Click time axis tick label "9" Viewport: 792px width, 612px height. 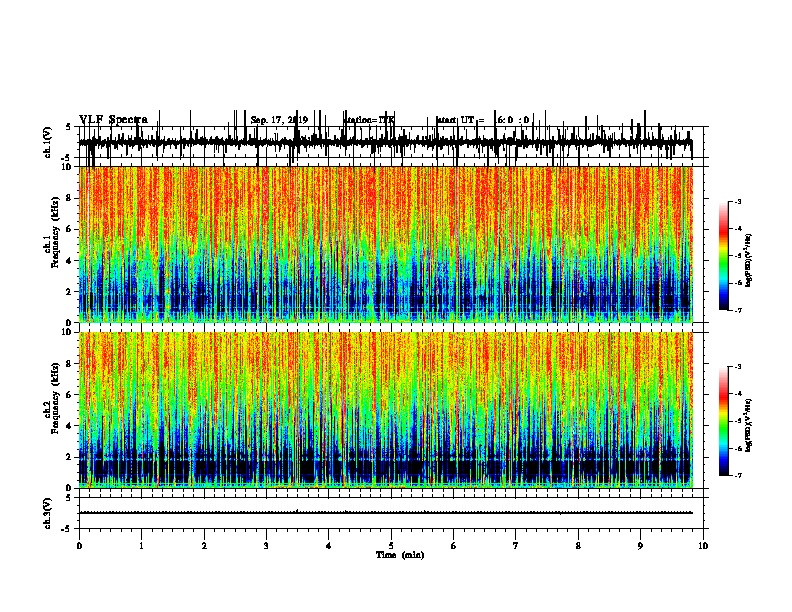click(640, 546)
